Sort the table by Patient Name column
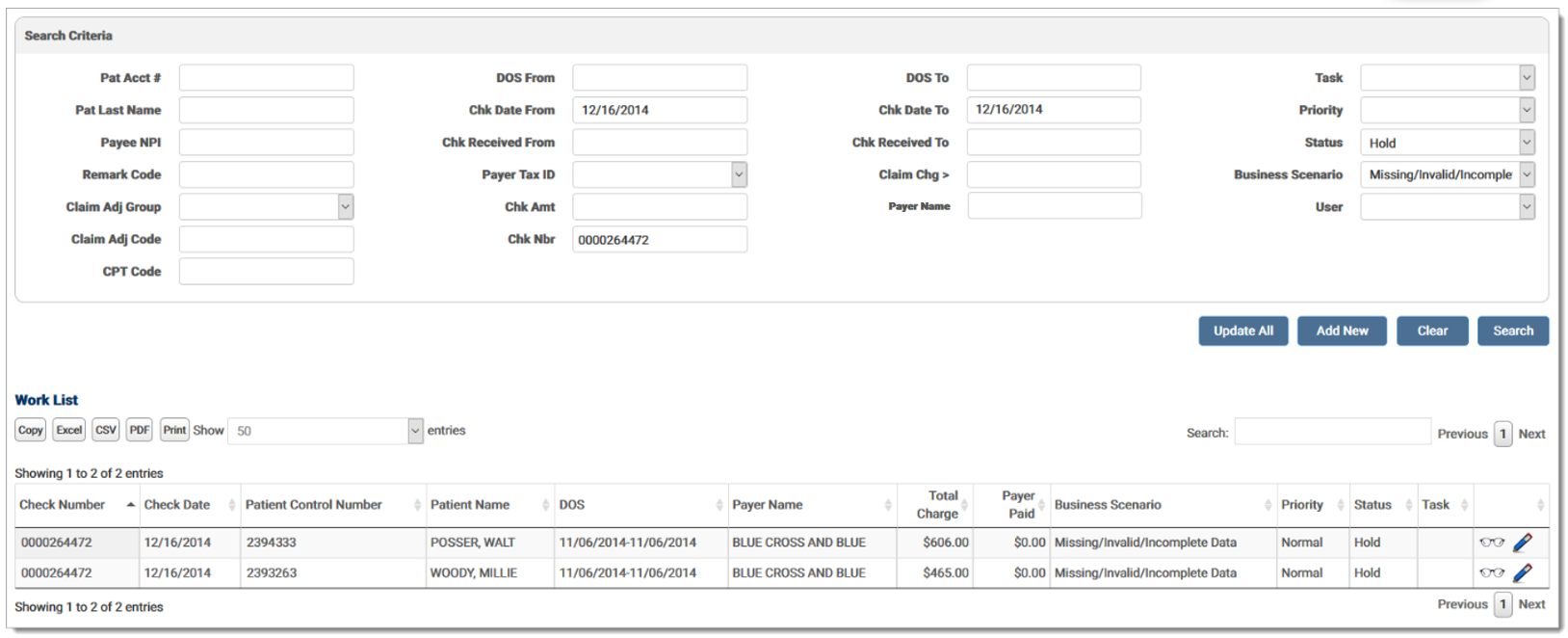Screen dimensions: 1568x638 coord(470,505)
